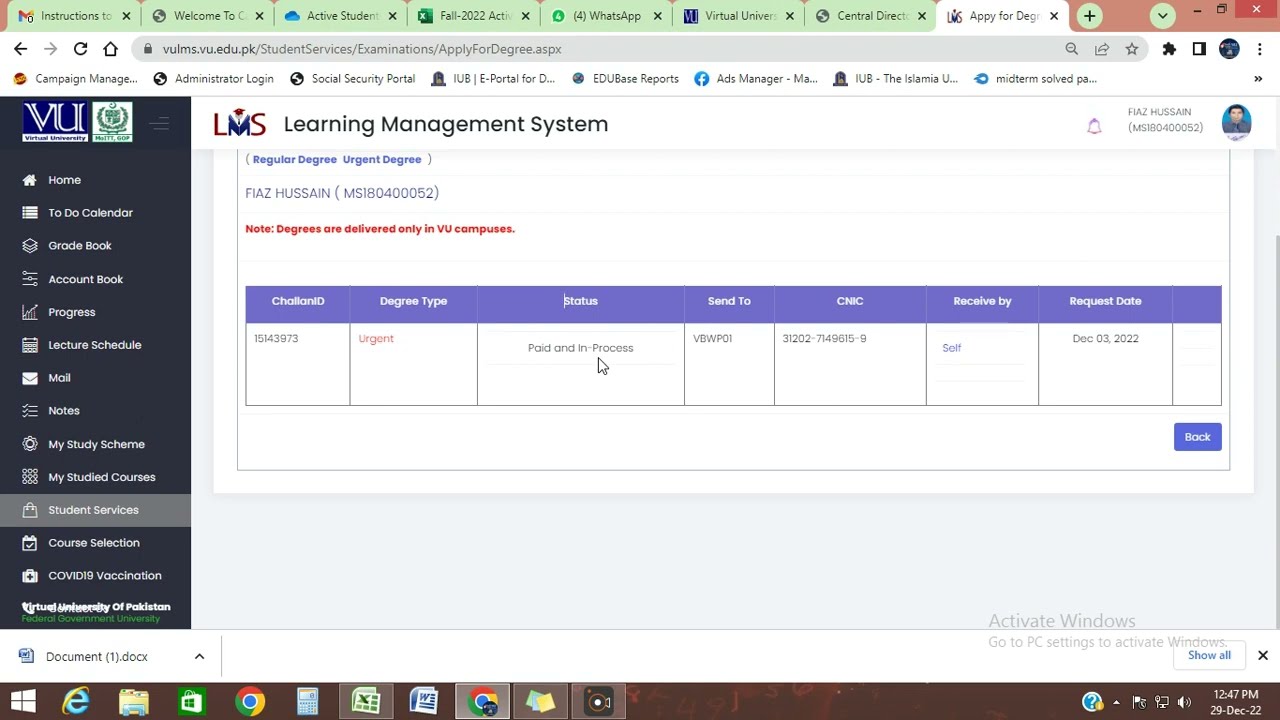Bookmark this page with star icon
Image resolution: width=1280 pixels, height=720 pixels.
click(x=1132, y=49)
